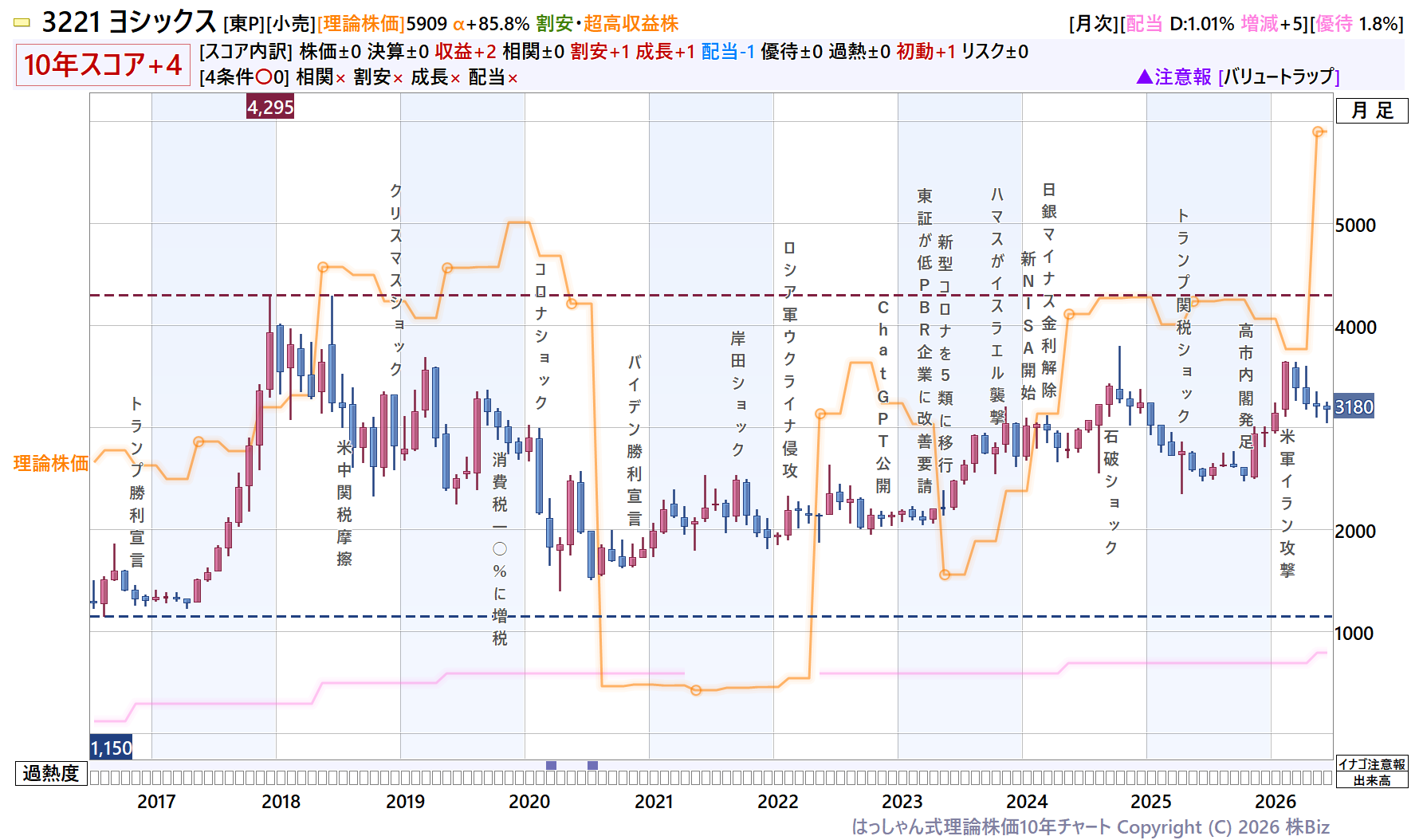
Task: Click the first purple 過熱度 marker in 2020
Action: pos(551,765)
